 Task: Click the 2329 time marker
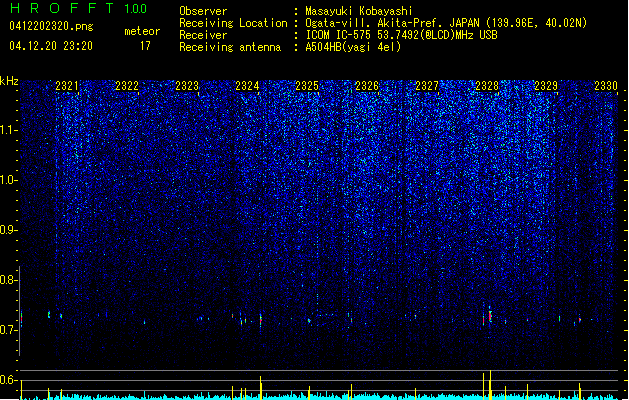point(546,85)
